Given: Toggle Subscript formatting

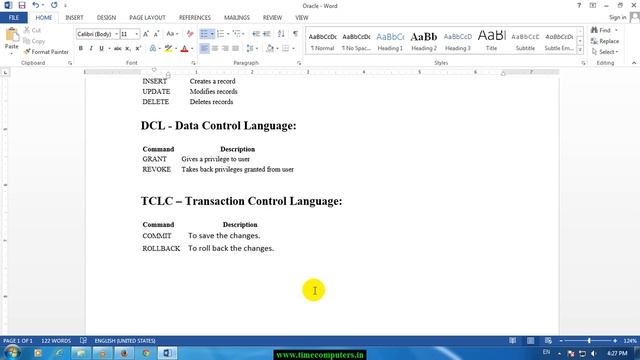Looking at the screenshot, I should [x=128, y=49].
